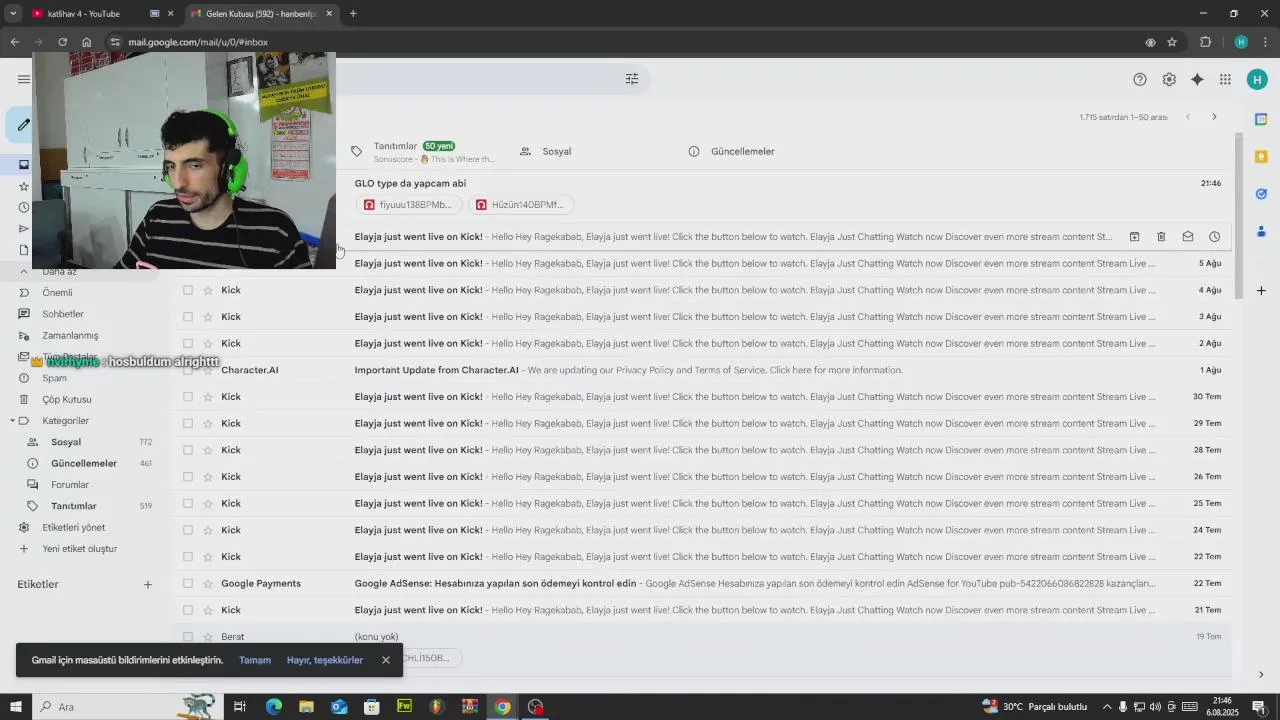
Task: Get add-ons plus icon in side panel
Action: (x=1261, y=291)
